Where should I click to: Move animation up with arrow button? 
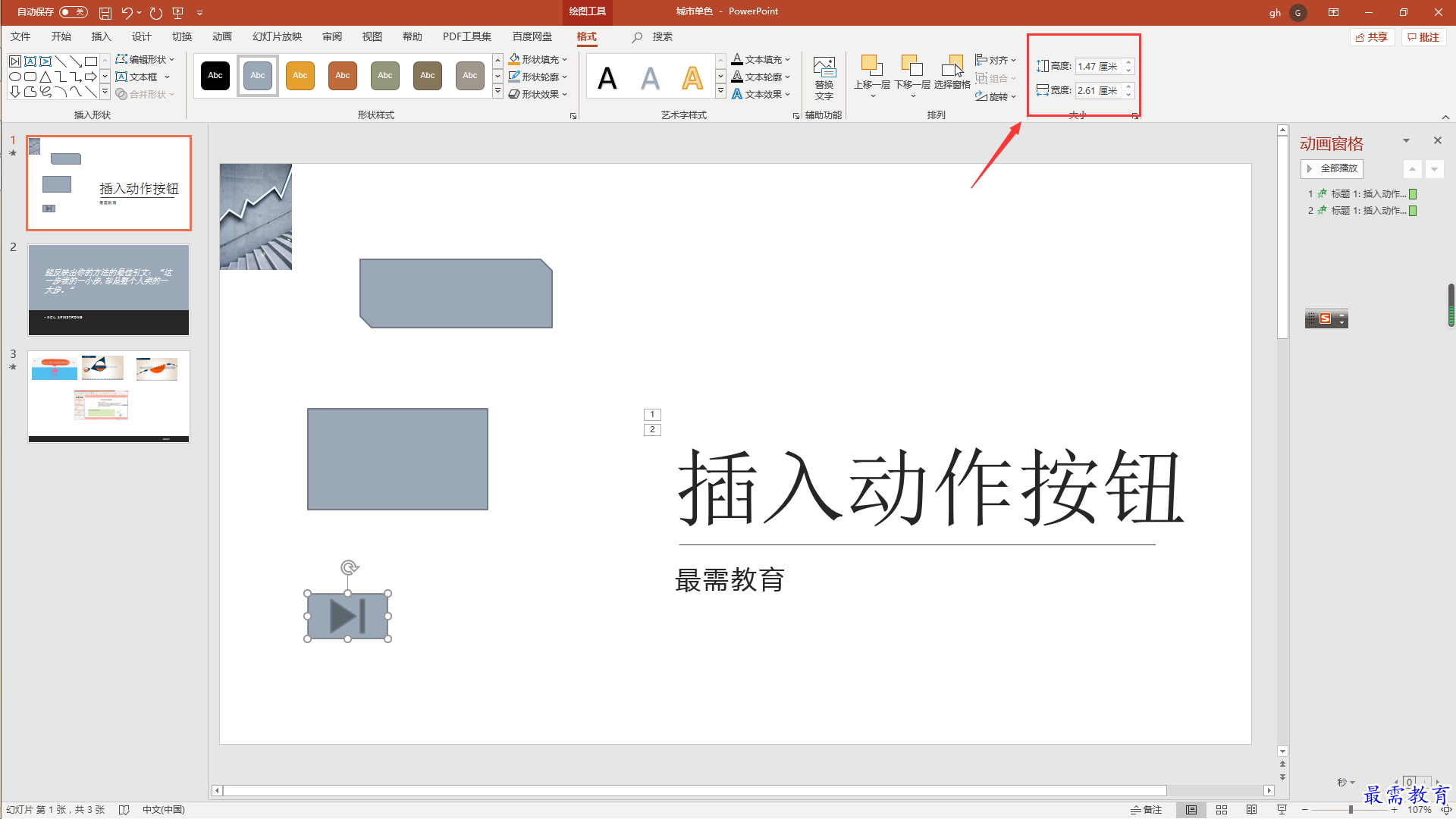pyautogui.click(x=1412, y=168)
